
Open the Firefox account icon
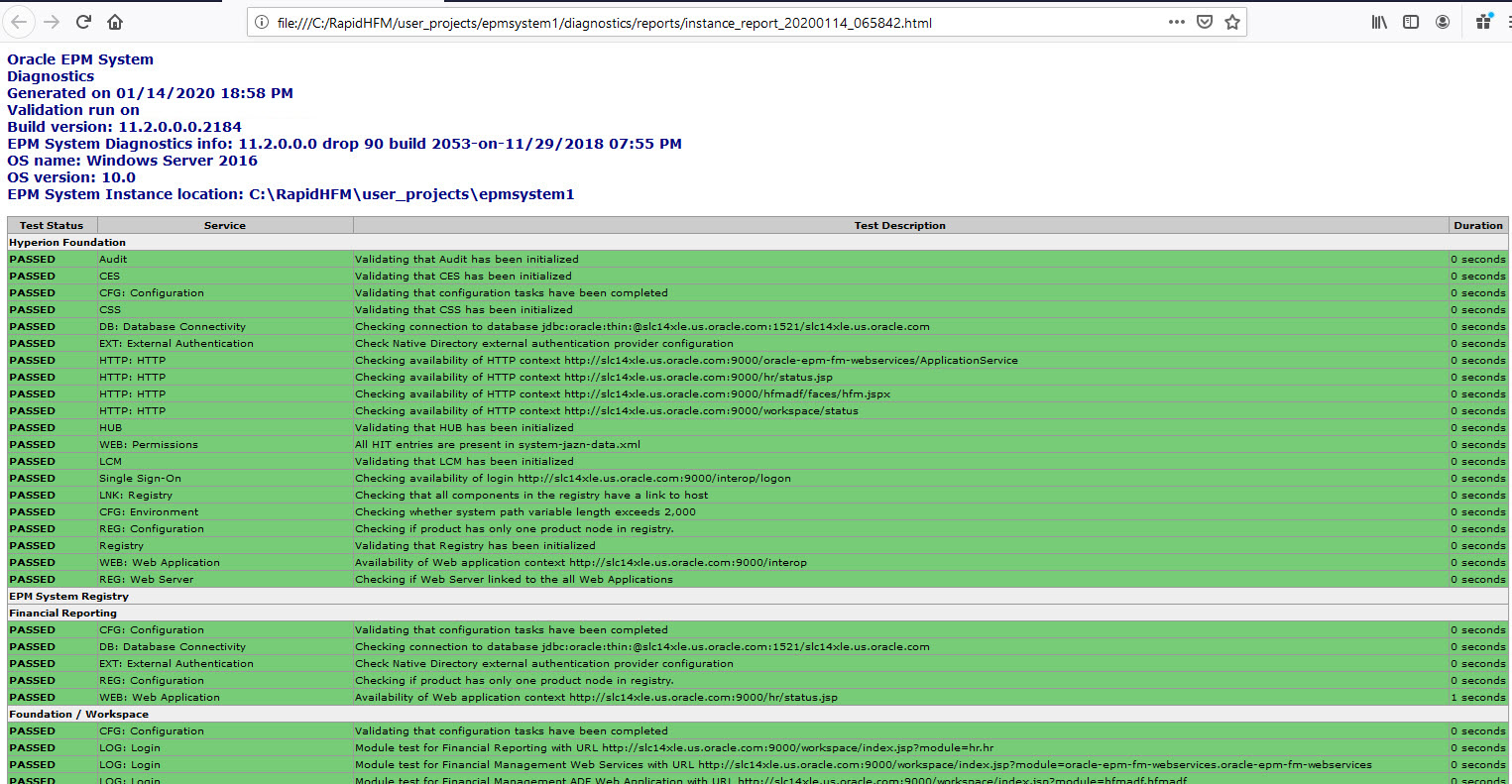tap(1443, 22)
